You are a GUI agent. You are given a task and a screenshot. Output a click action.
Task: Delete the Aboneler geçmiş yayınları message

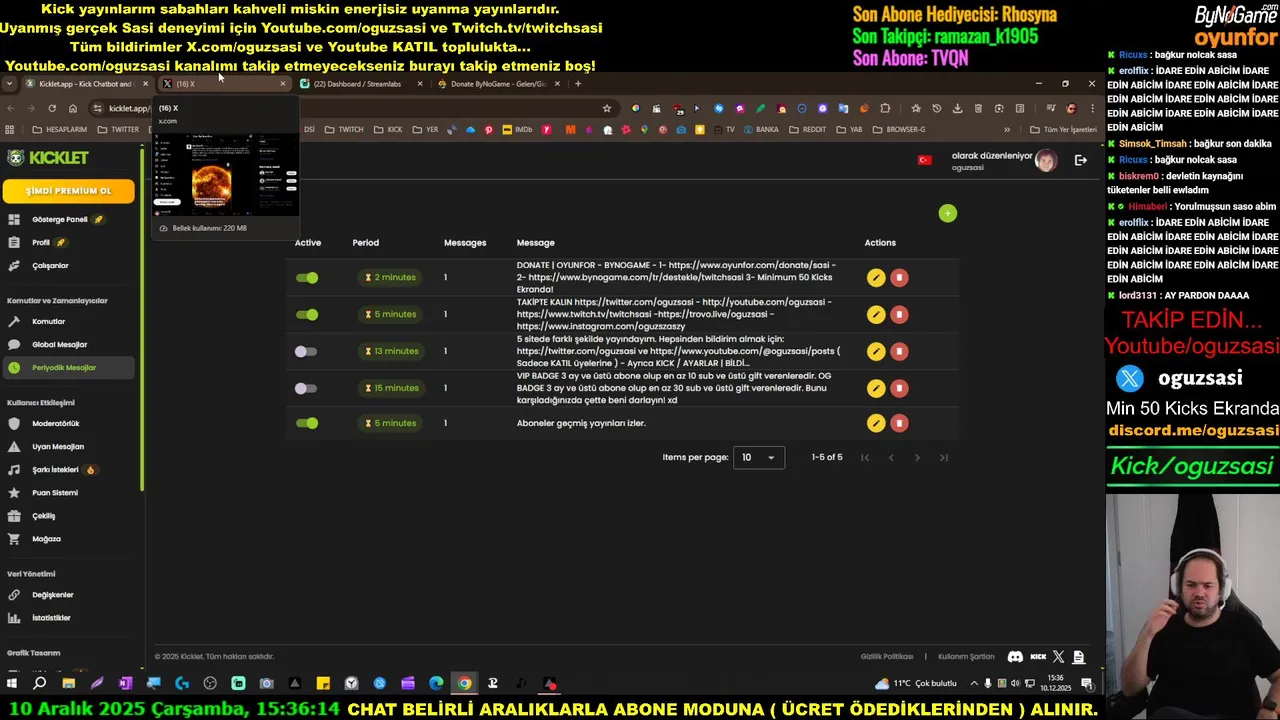point(899,423)
